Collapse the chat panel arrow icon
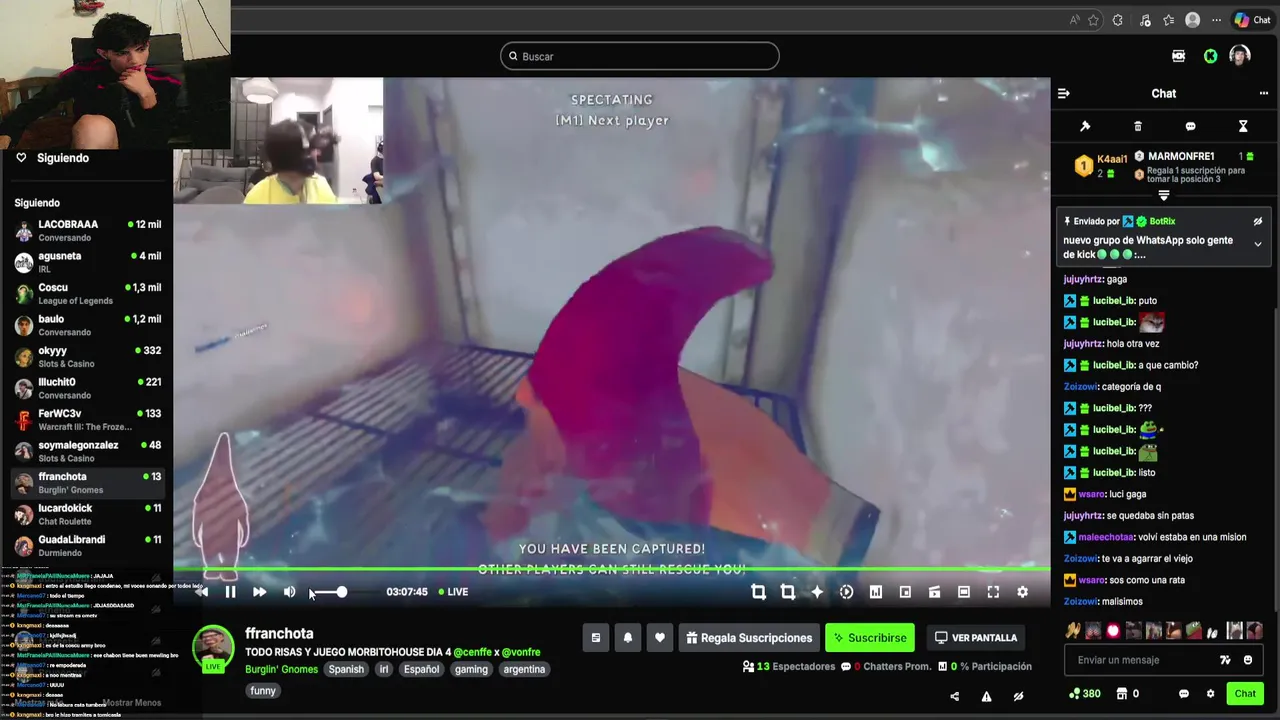This screenshot has width=1280, height=720. click(1064, 93)
